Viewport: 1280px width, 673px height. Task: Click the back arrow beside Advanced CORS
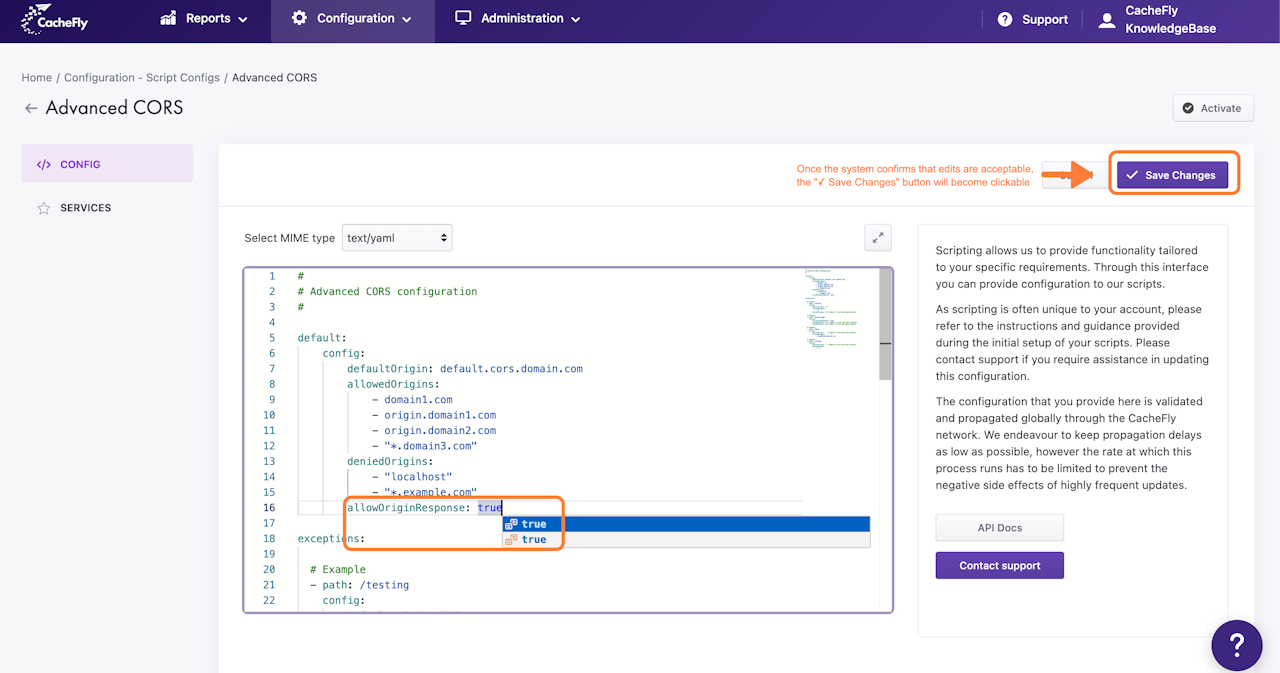[x=31, y=108]
